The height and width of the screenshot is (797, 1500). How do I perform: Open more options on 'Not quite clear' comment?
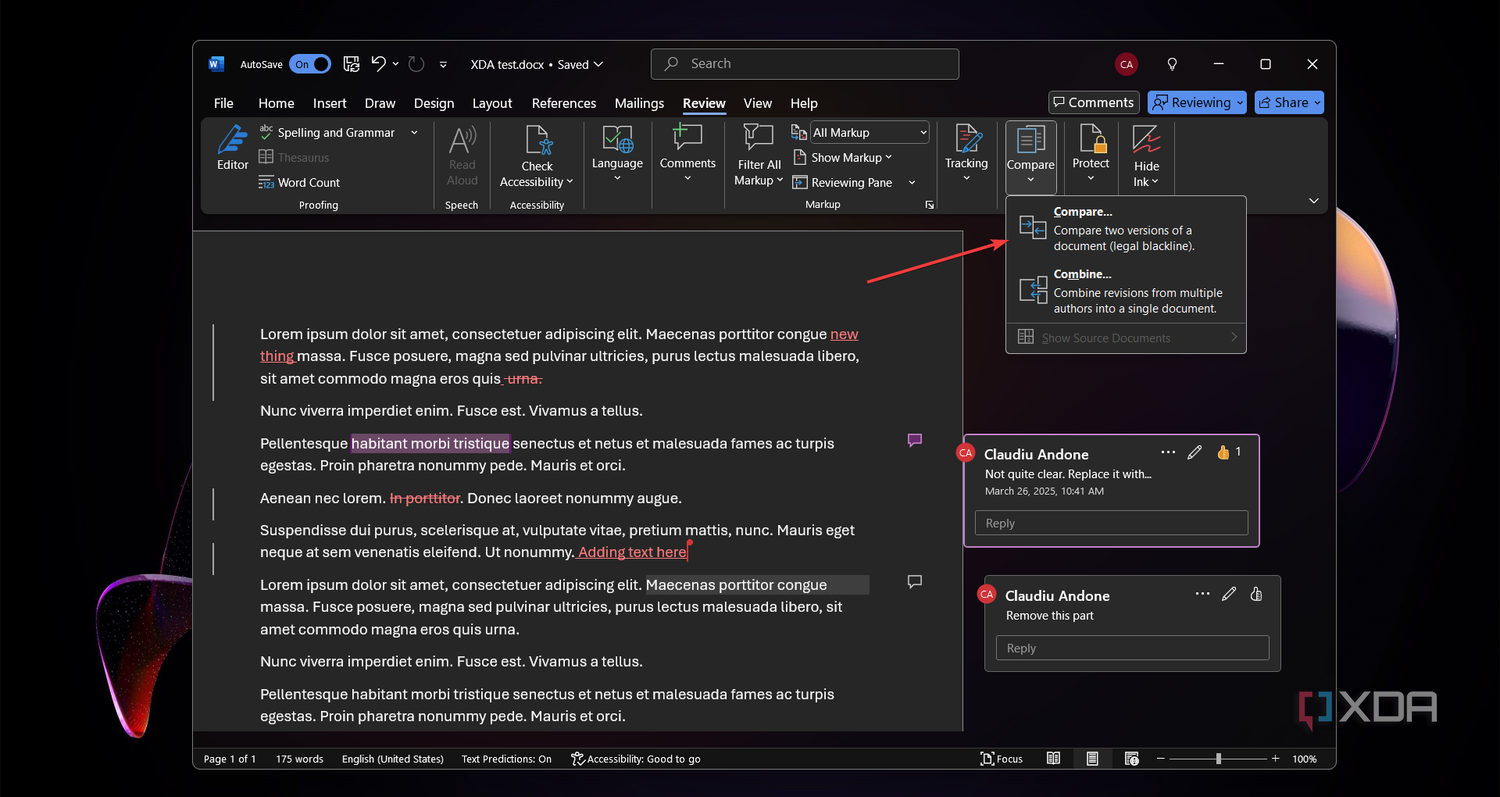1168,453
